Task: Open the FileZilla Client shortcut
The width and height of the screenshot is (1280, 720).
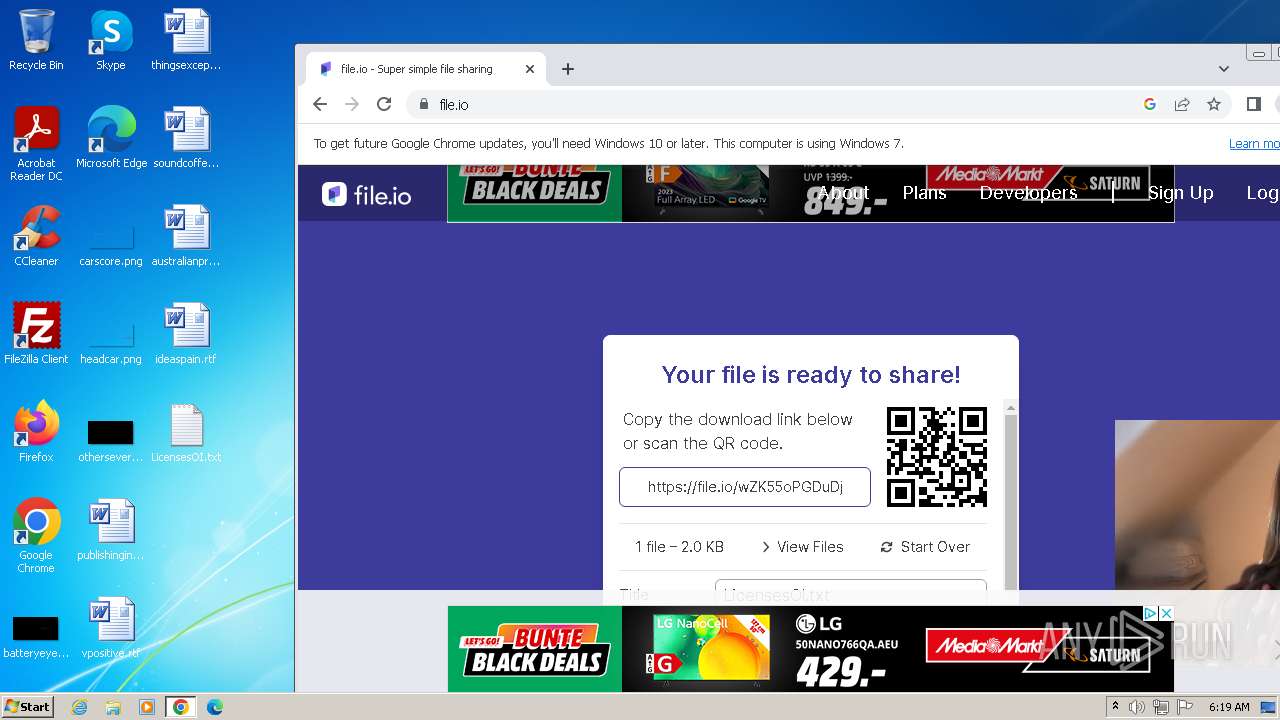Action: tap(36, 333)
